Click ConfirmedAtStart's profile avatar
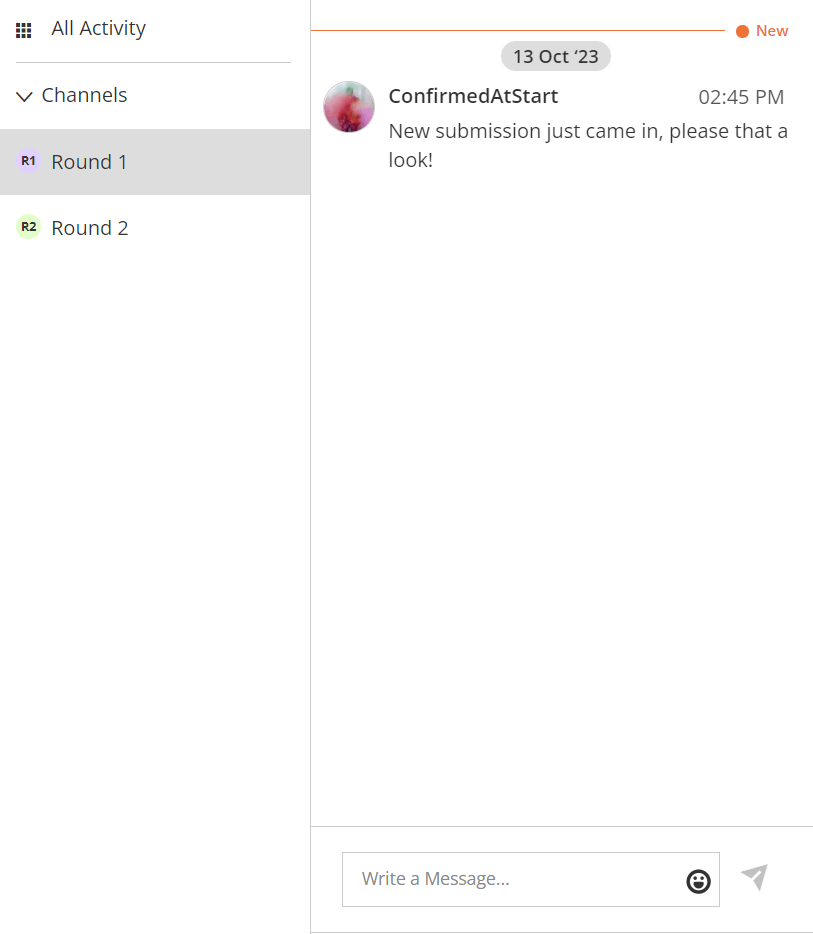Image resolution: width=813 pixels, height=934 pixels. coord(349,107)
